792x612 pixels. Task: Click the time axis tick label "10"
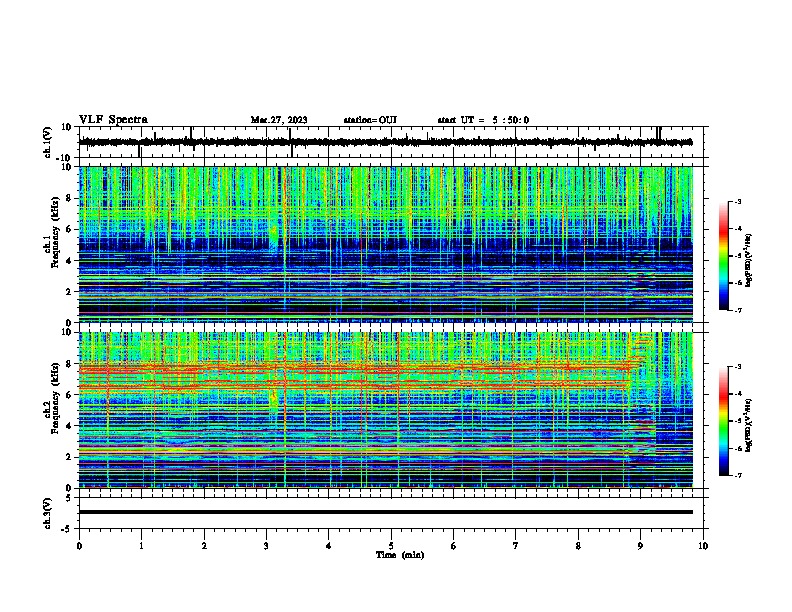coord(703,546)
